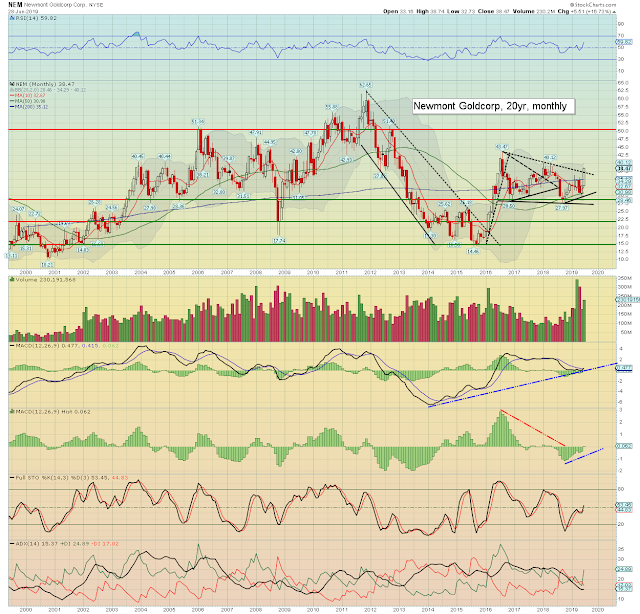The height and width of the screenshot is (614, 640).
Task: Click the 350M tick on the volume axis
Action: [x=626, y=278]
